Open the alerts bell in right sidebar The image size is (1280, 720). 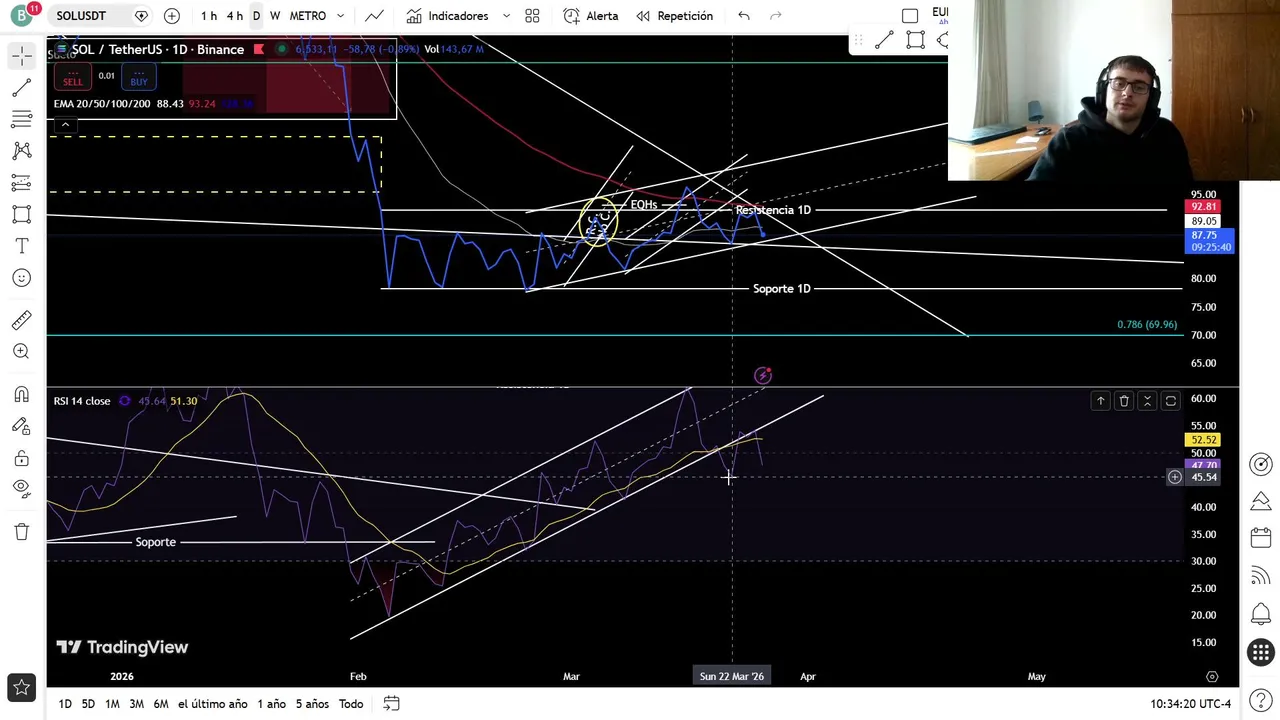[x=1261, y=614]
